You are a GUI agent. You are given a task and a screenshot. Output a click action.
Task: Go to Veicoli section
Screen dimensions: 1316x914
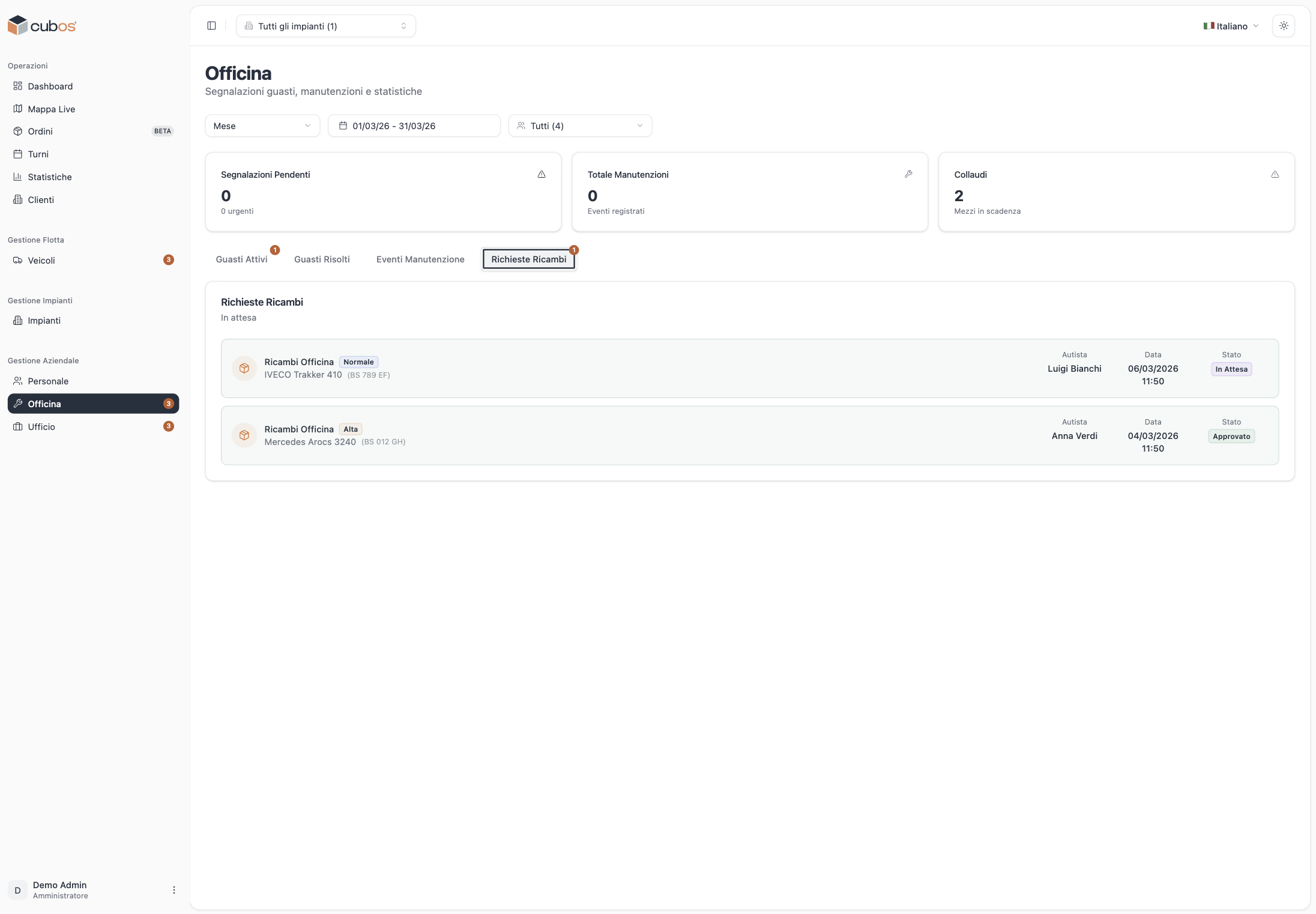coord(41,261)
